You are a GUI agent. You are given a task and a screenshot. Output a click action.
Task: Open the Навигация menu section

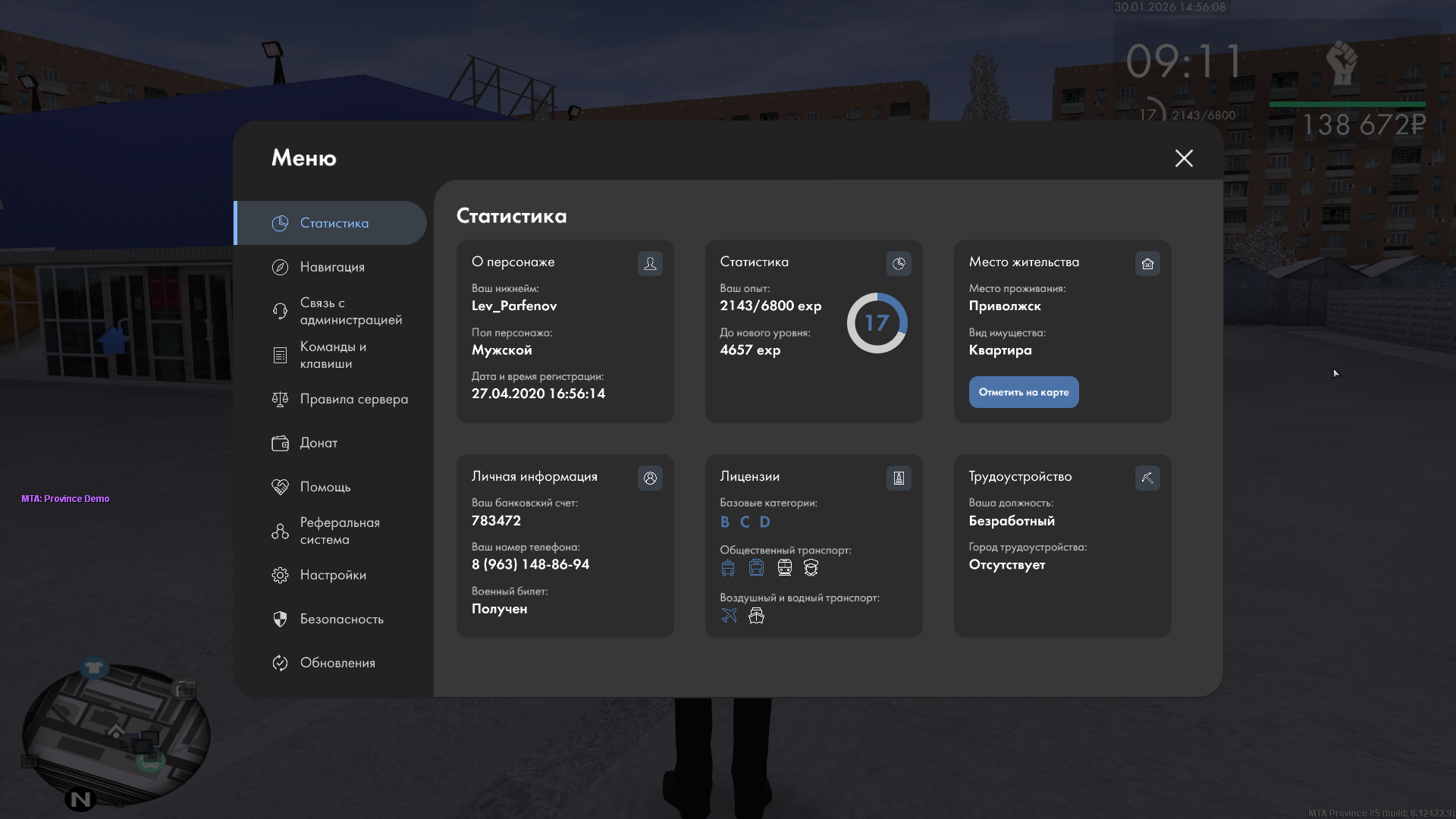(x=332, y=267)
